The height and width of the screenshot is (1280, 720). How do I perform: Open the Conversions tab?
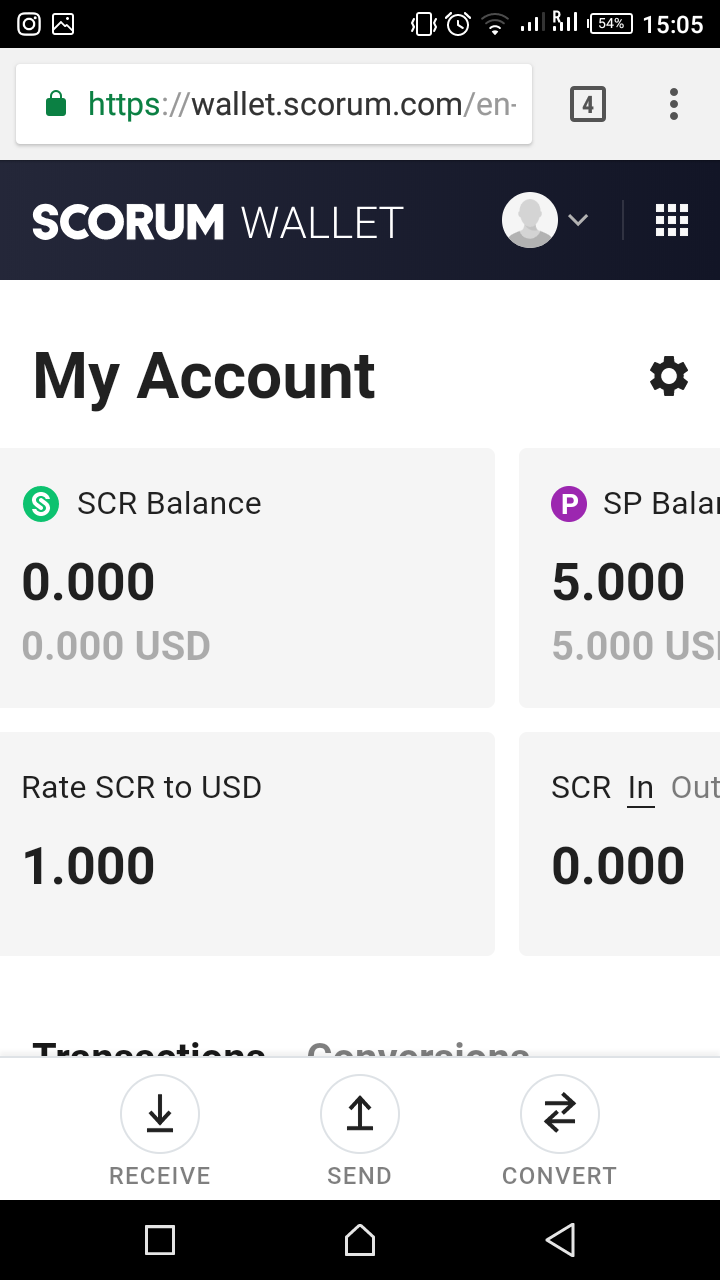click(x=418, y=1050)
